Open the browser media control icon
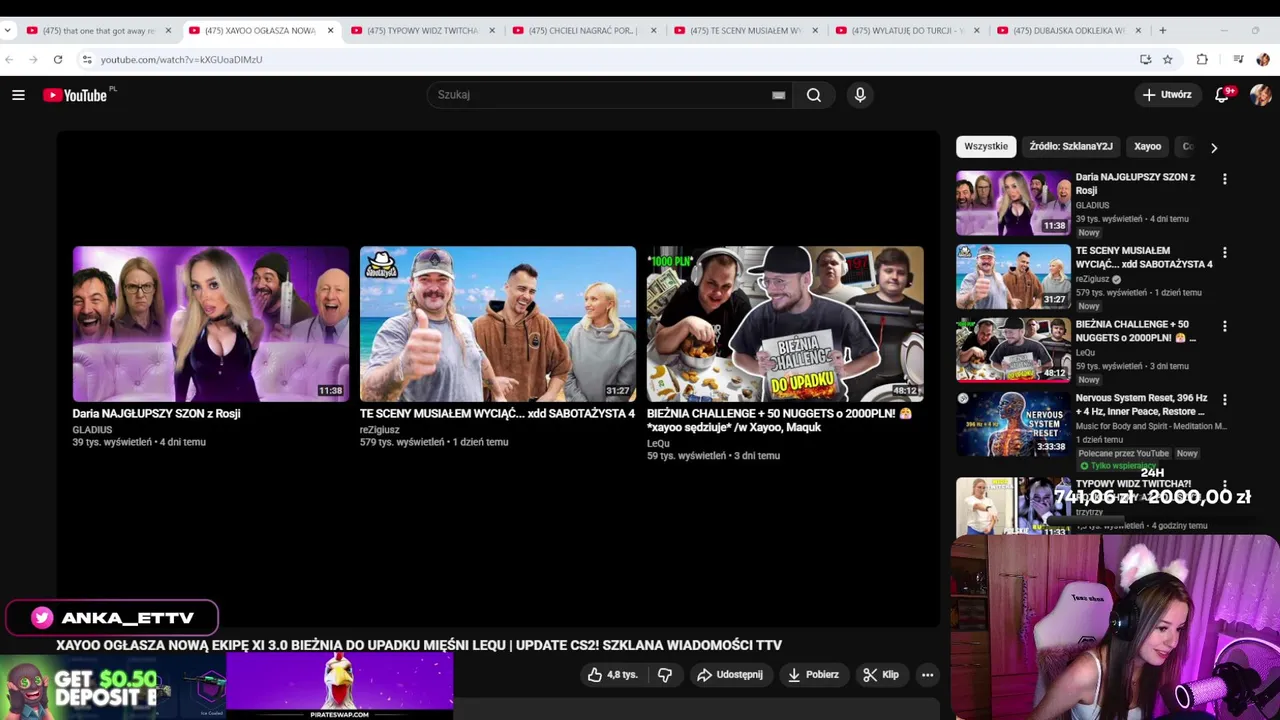The width and height of the screenshot is (1280, 720). point(1239,59)
